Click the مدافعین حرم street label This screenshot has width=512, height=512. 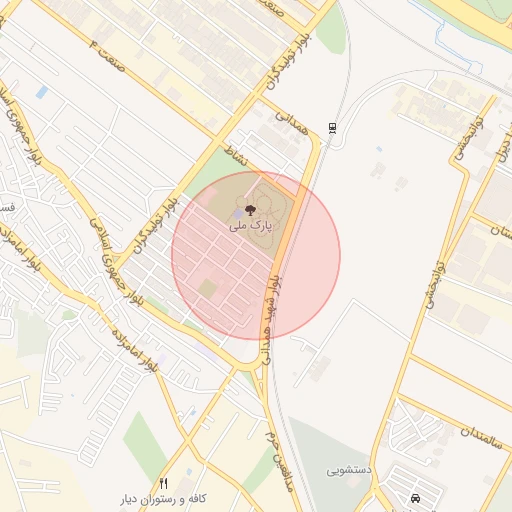click(x=279, y=461)
